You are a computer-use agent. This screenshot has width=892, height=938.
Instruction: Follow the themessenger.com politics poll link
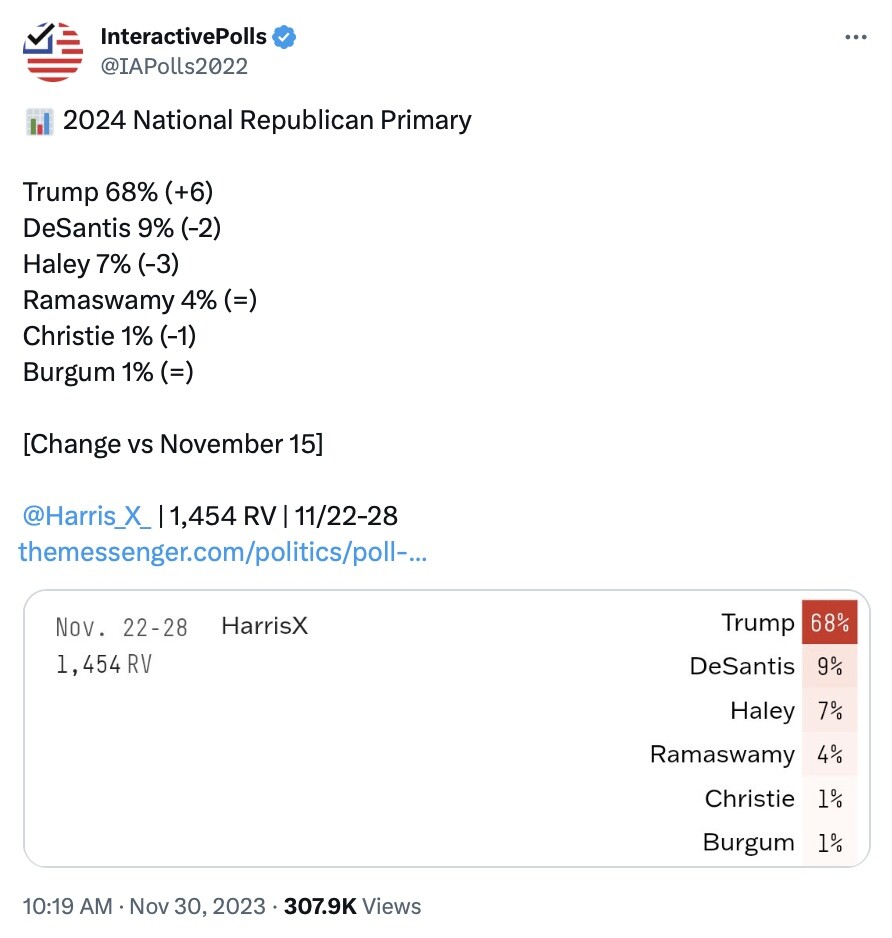pyautogui.click(x=223, y=552)
